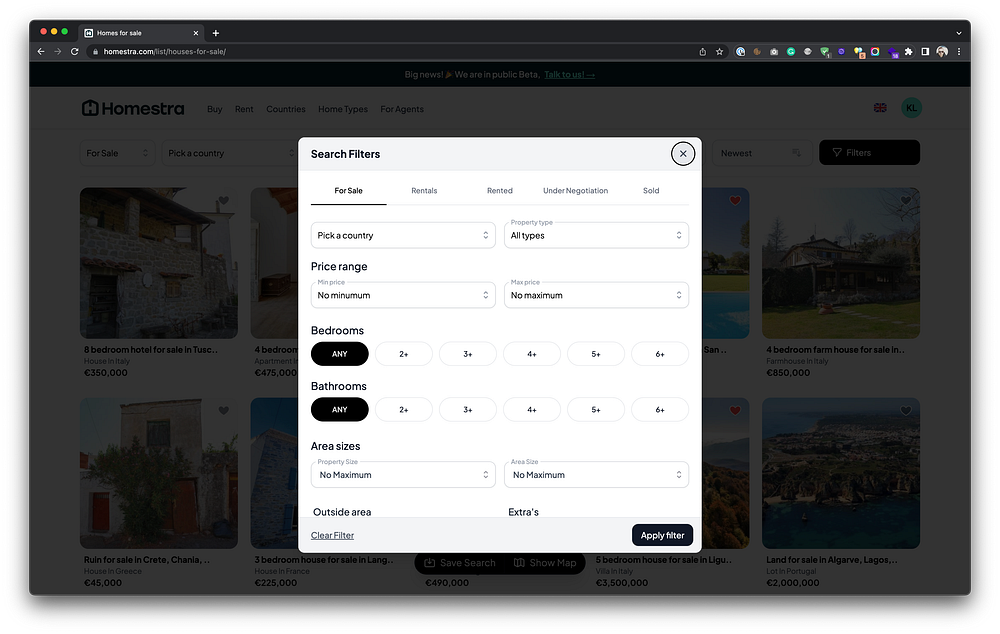Click the Apply filter button

coord(662,535)
